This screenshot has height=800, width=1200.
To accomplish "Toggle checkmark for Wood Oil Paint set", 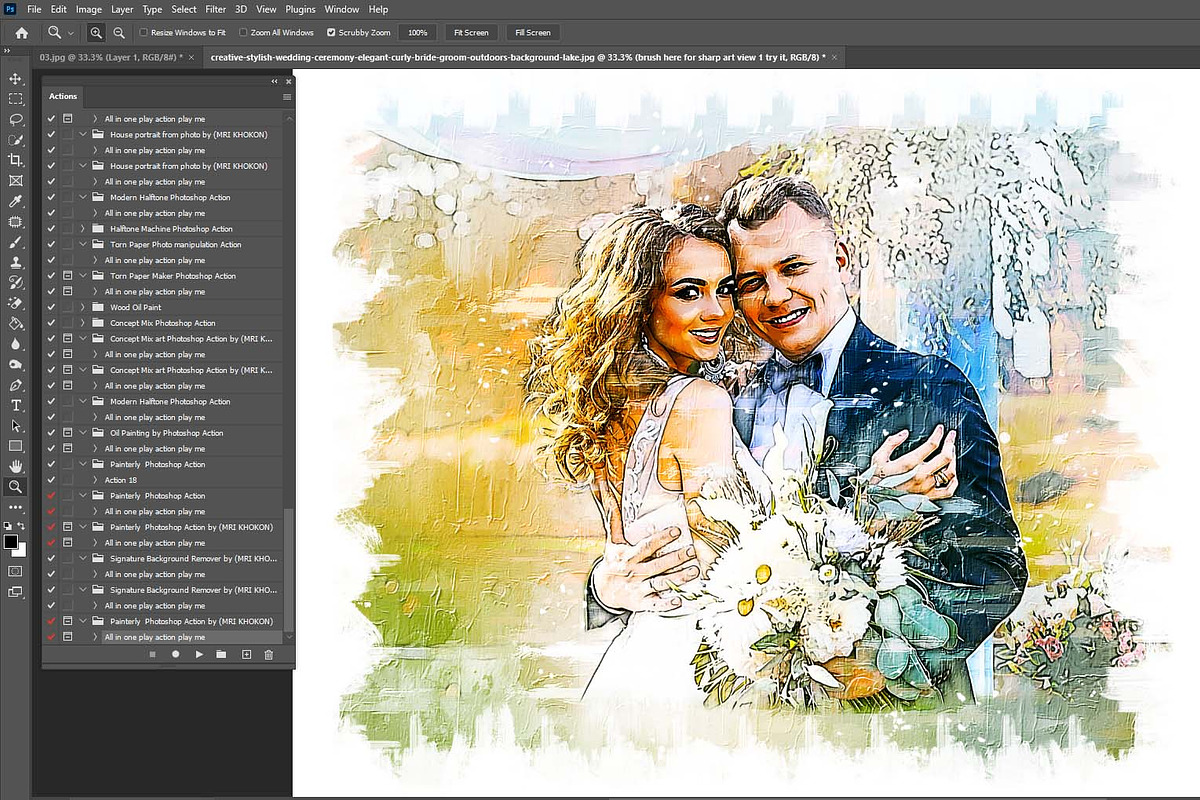I will tap(51, 307).
